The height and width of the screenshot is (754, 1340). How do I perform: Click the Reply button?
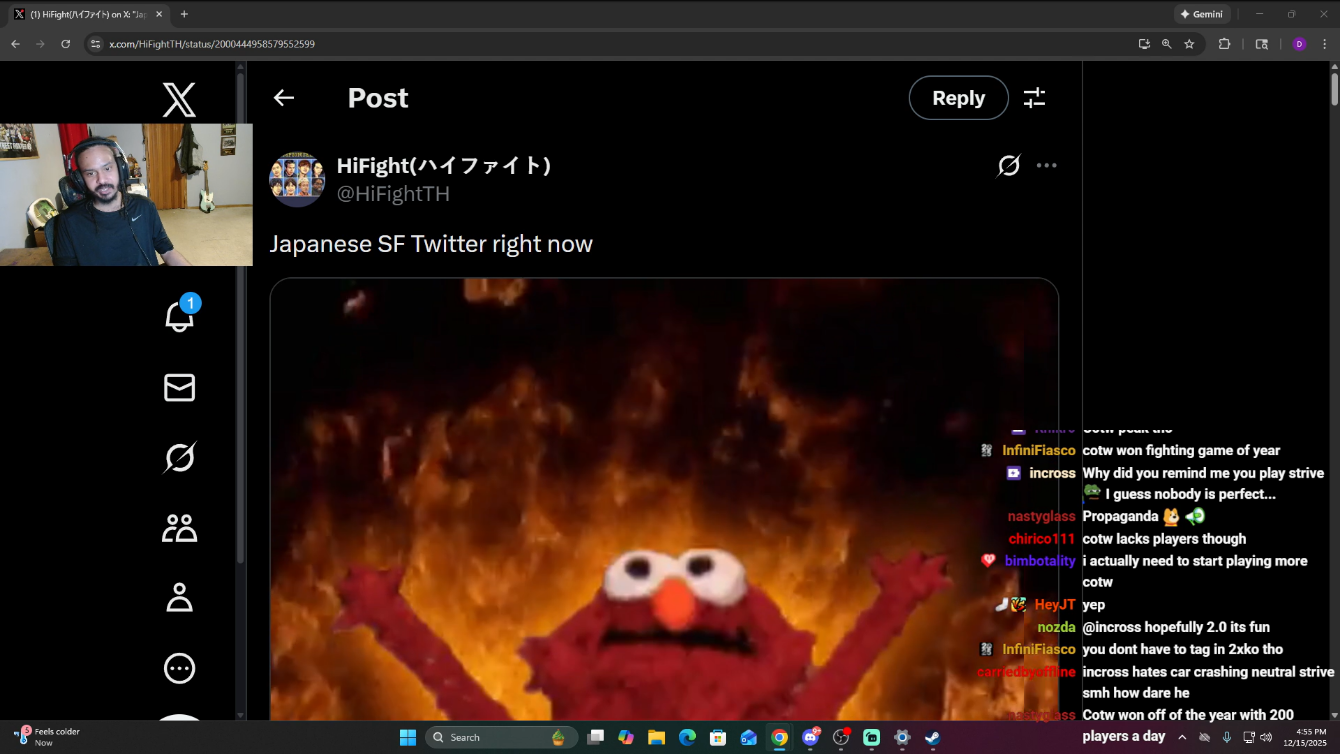tap(958, 98)
